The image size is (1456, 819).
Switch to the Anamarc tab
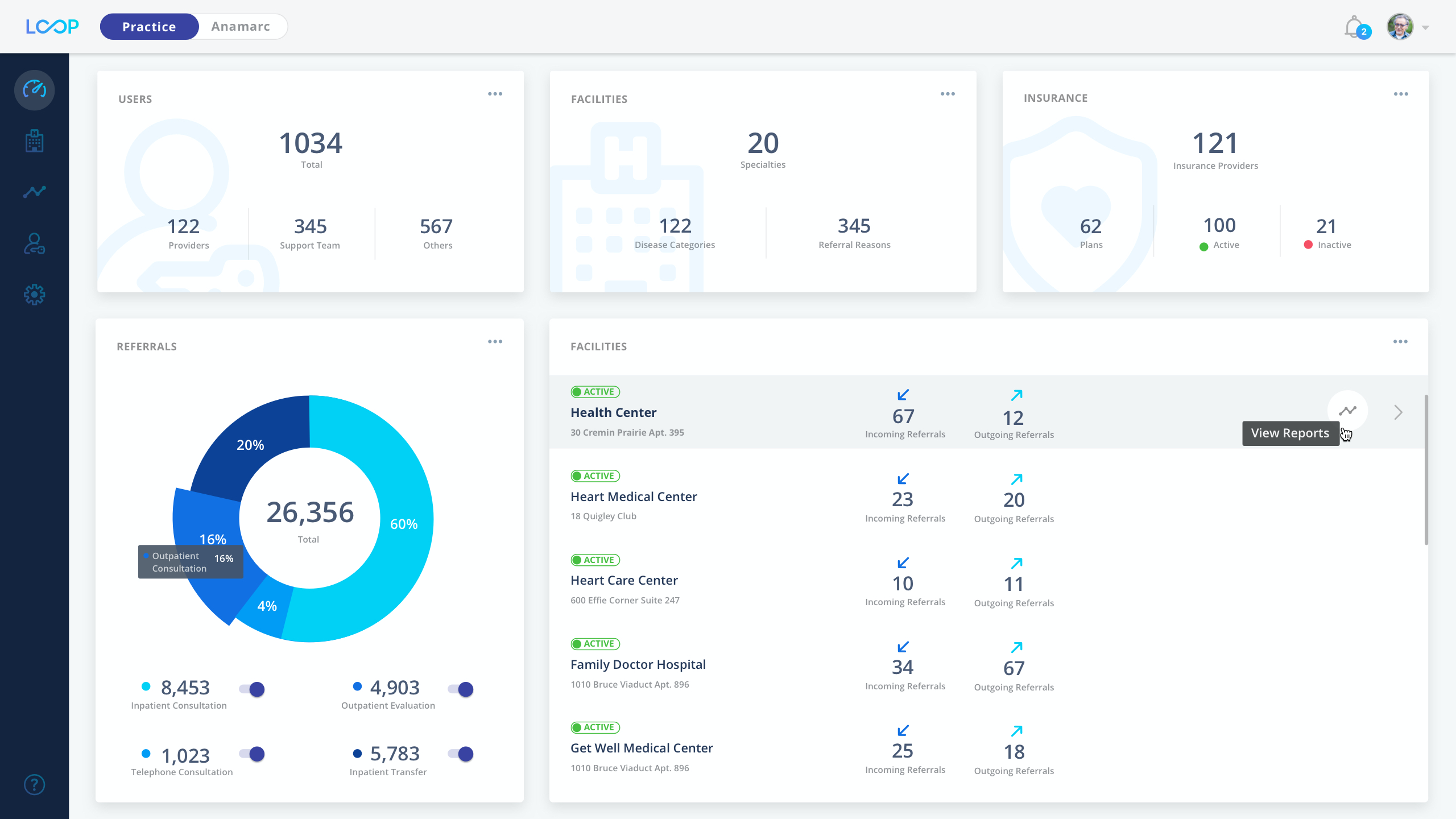(241, 26)
